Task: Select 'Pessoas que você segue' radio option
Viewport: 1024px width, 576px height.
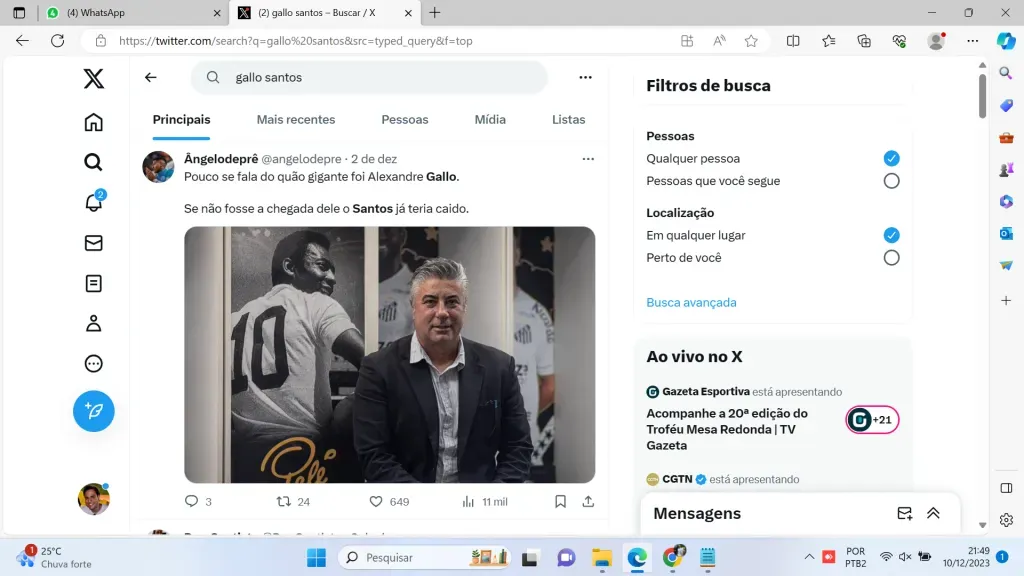Action: (891, 181)
